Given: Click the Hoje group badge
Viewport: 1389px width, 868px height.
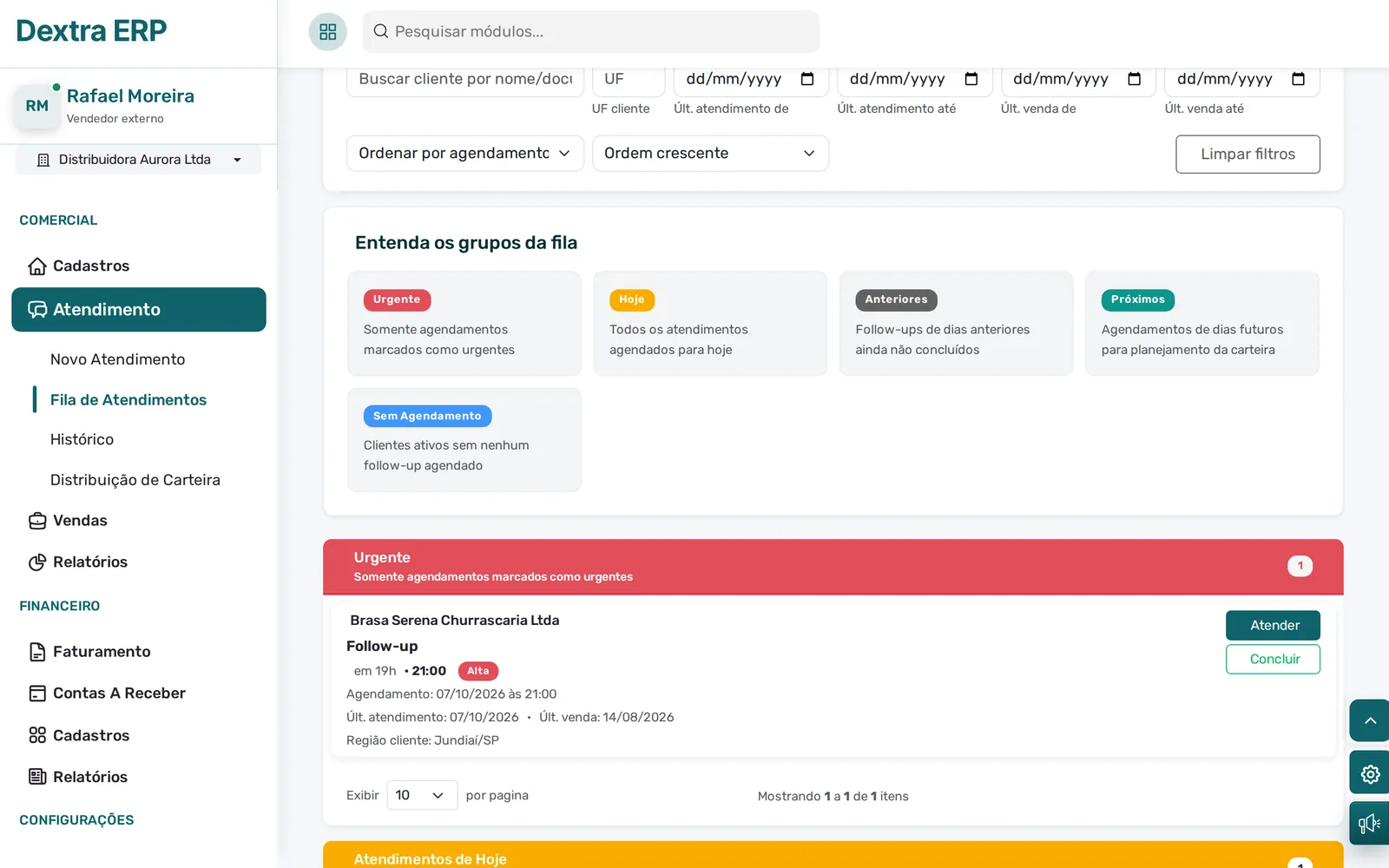Looking at the screenshot, I should [632, 299].
